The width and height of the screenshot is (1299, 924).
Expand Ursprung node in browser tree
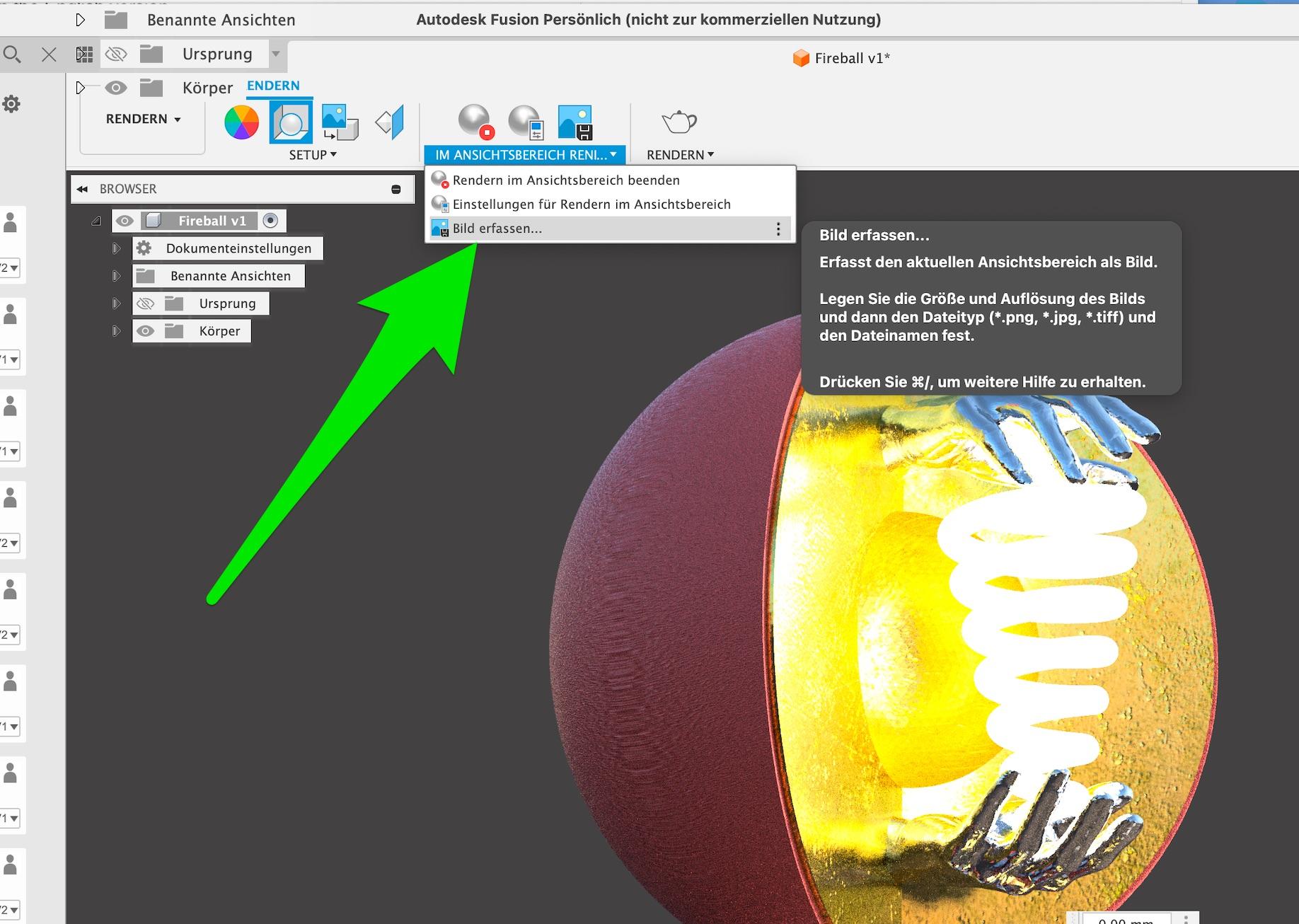tap(116, 304)
